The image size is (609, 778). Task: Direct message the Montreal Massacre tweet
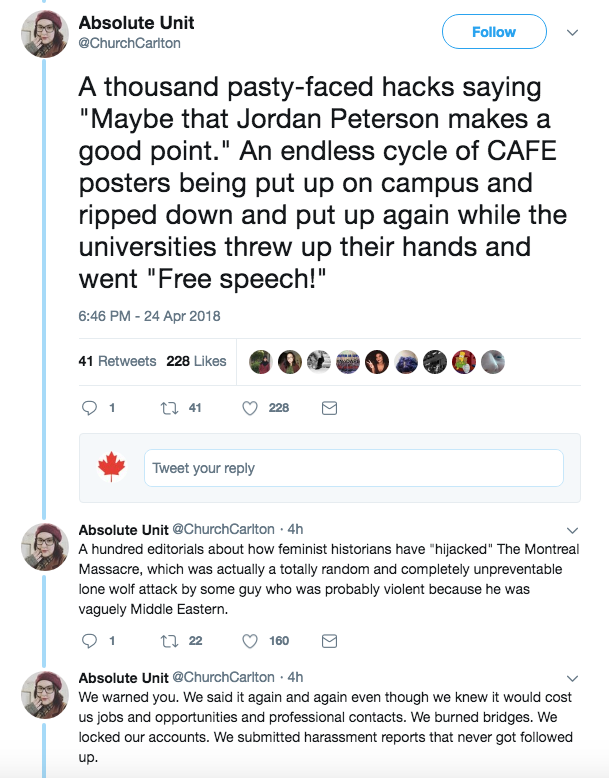[x=328, y=641]
